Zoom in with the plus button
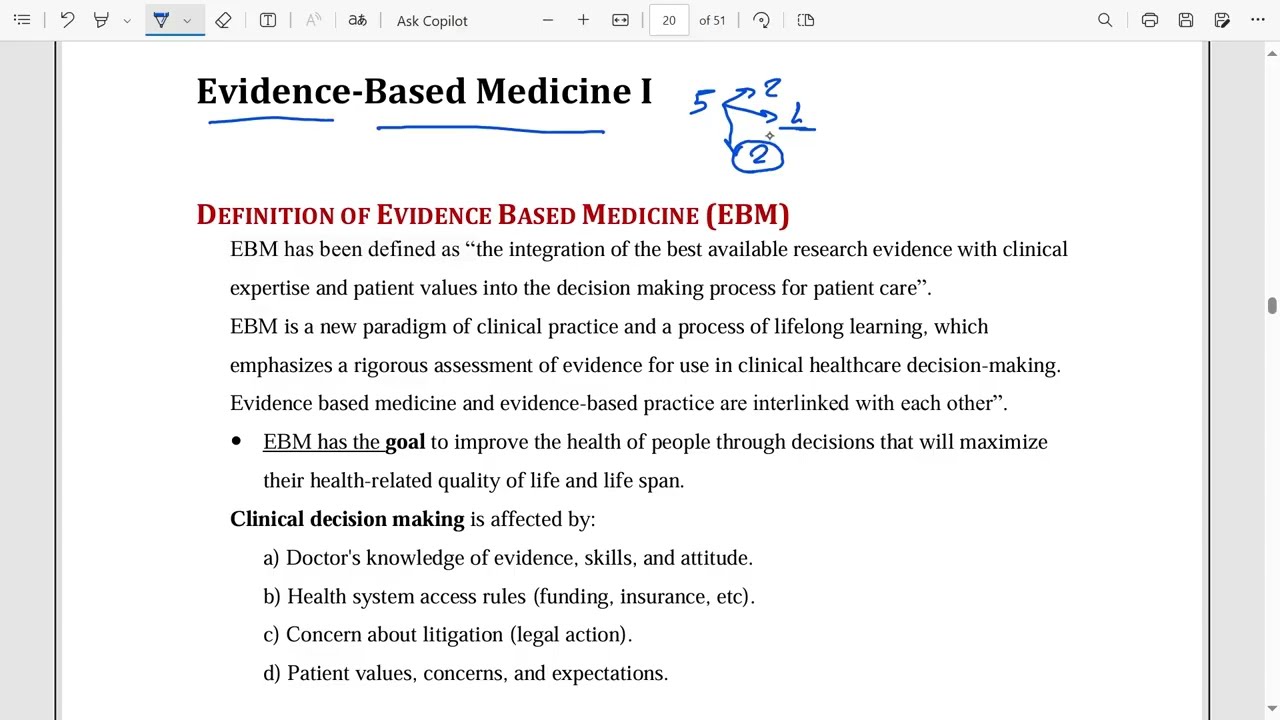The width and height of the screenshot is (1280, 720). 583,20
